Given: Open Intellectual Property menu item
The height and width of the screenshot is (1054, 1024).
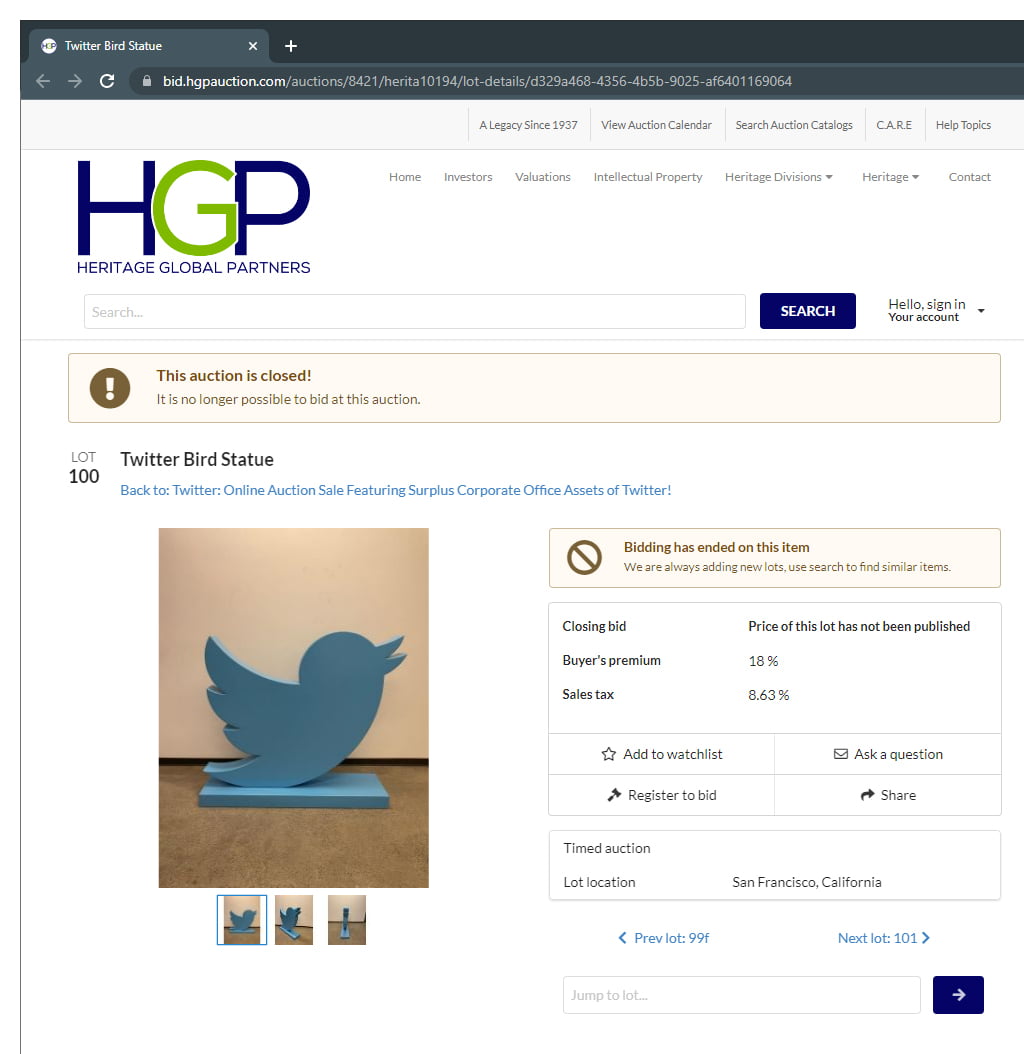Looking at the screenshot, I should pyautogui.click(x=647, y=177).
